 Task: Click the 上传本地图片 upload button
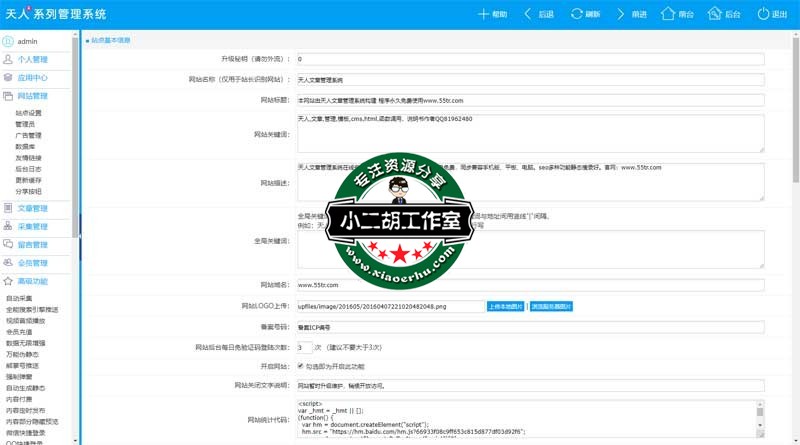[506, 306]
